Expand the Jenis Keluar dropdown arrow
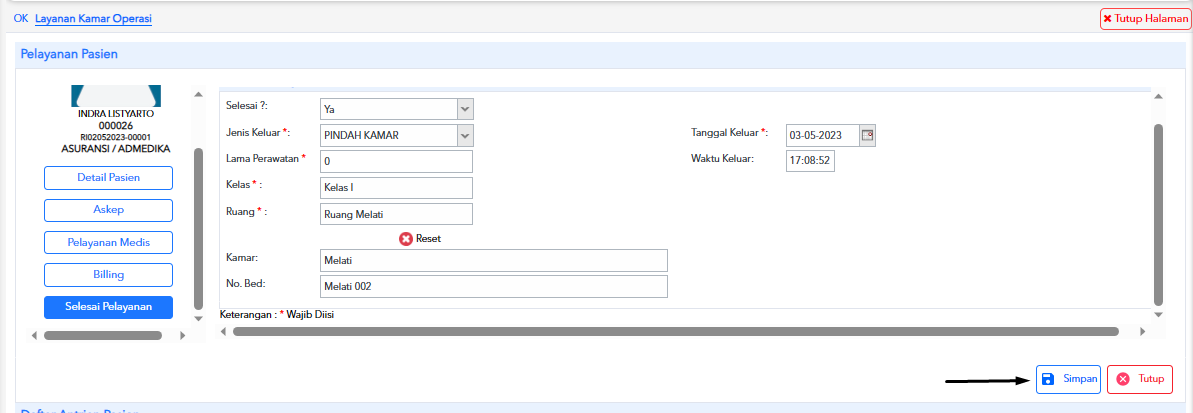This screenshot has width=1193, height=413. (x=464, y=135)
